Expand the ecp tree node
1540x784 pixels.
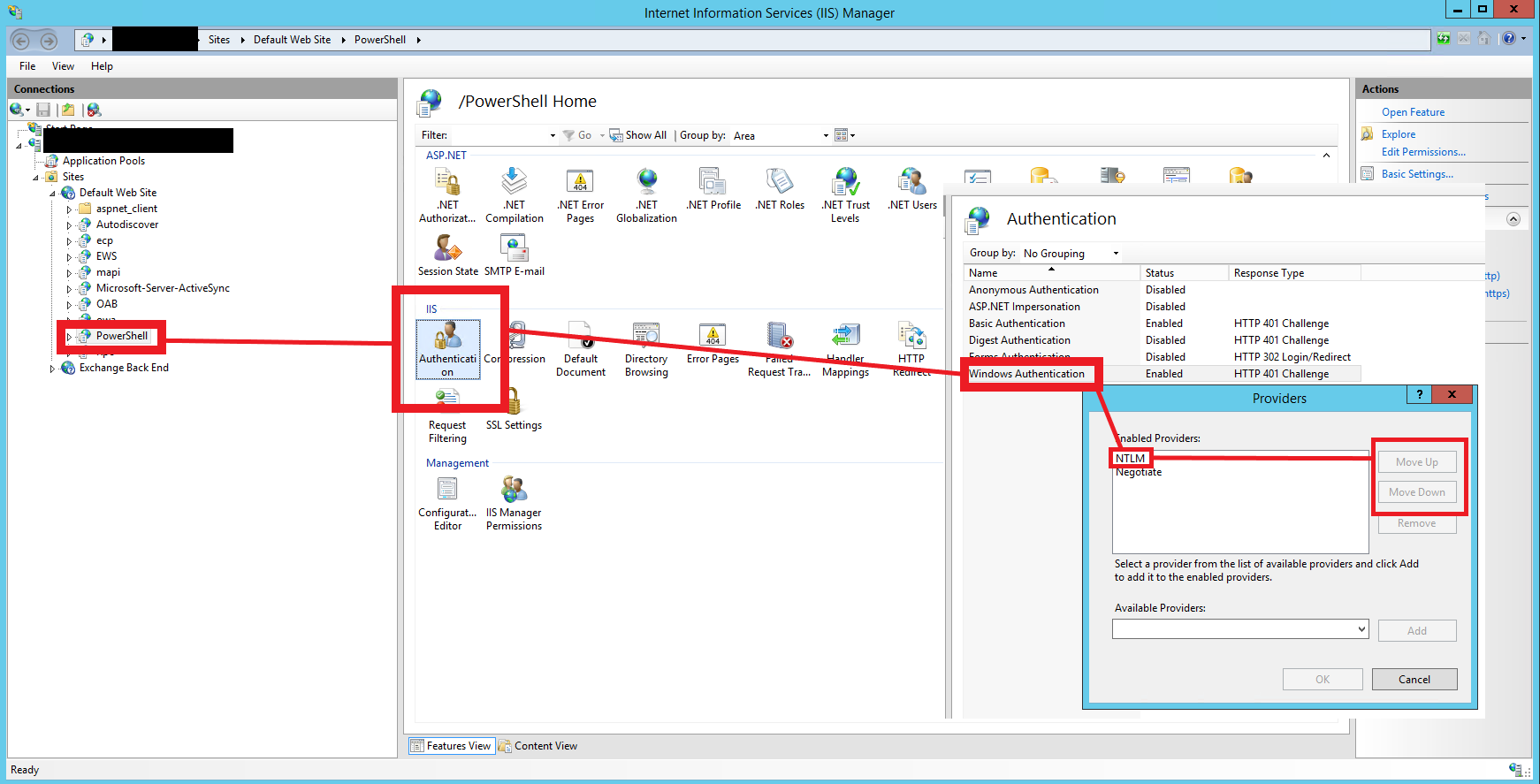[x=69, y=241]
